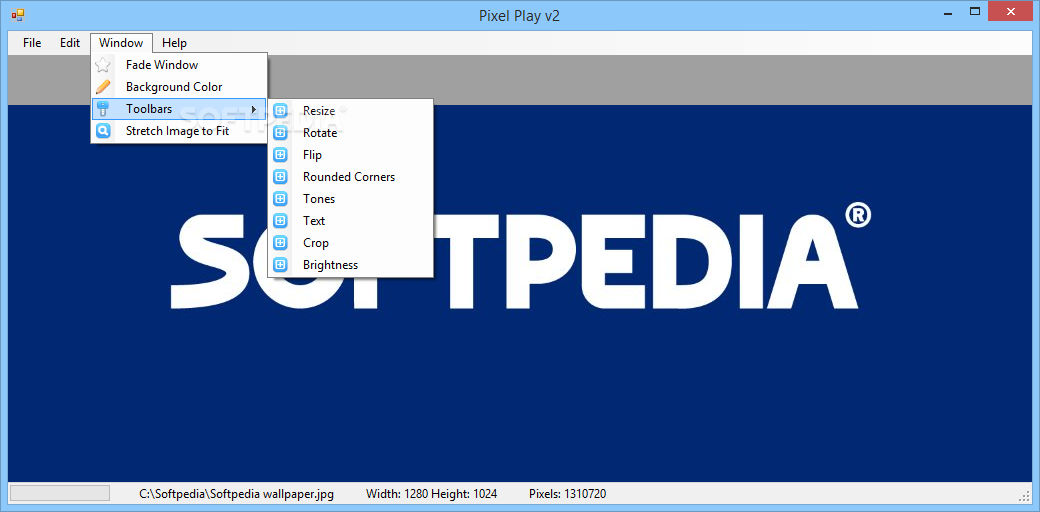Maximize the Pixel Play window

click(974, 11)
